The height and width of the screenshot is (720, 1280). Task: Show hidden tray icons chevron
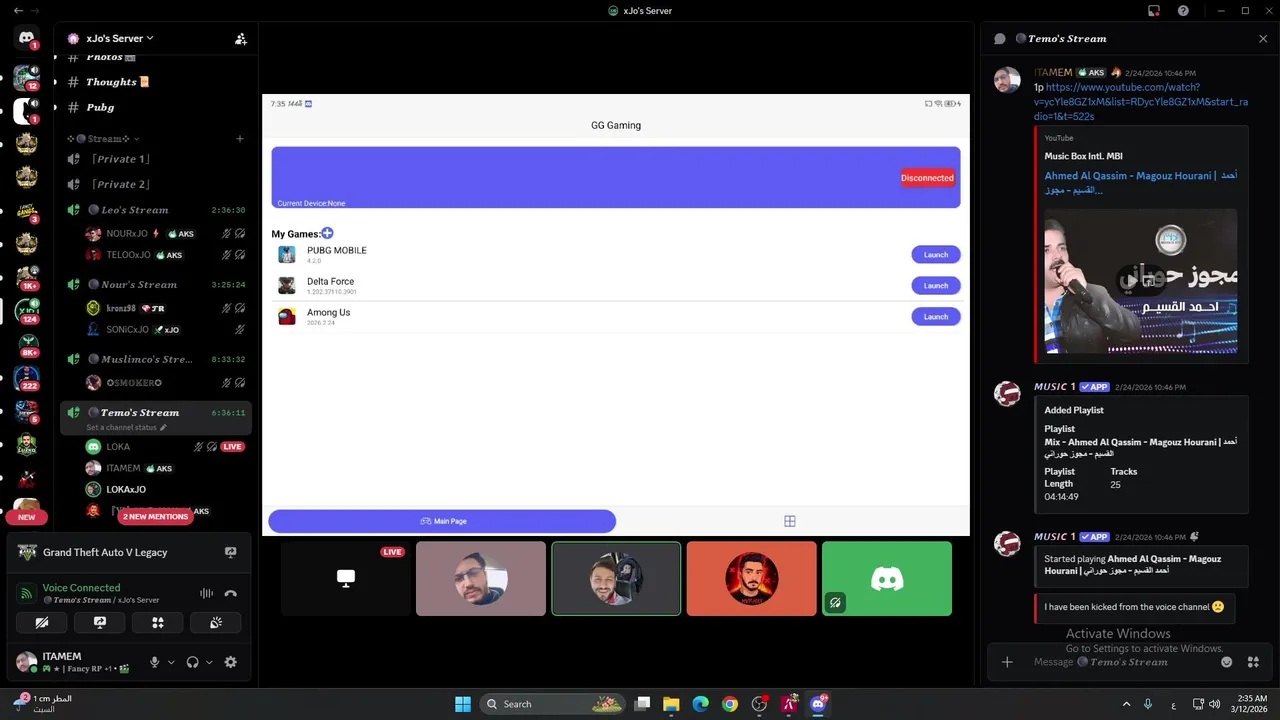pos(1126,704)
